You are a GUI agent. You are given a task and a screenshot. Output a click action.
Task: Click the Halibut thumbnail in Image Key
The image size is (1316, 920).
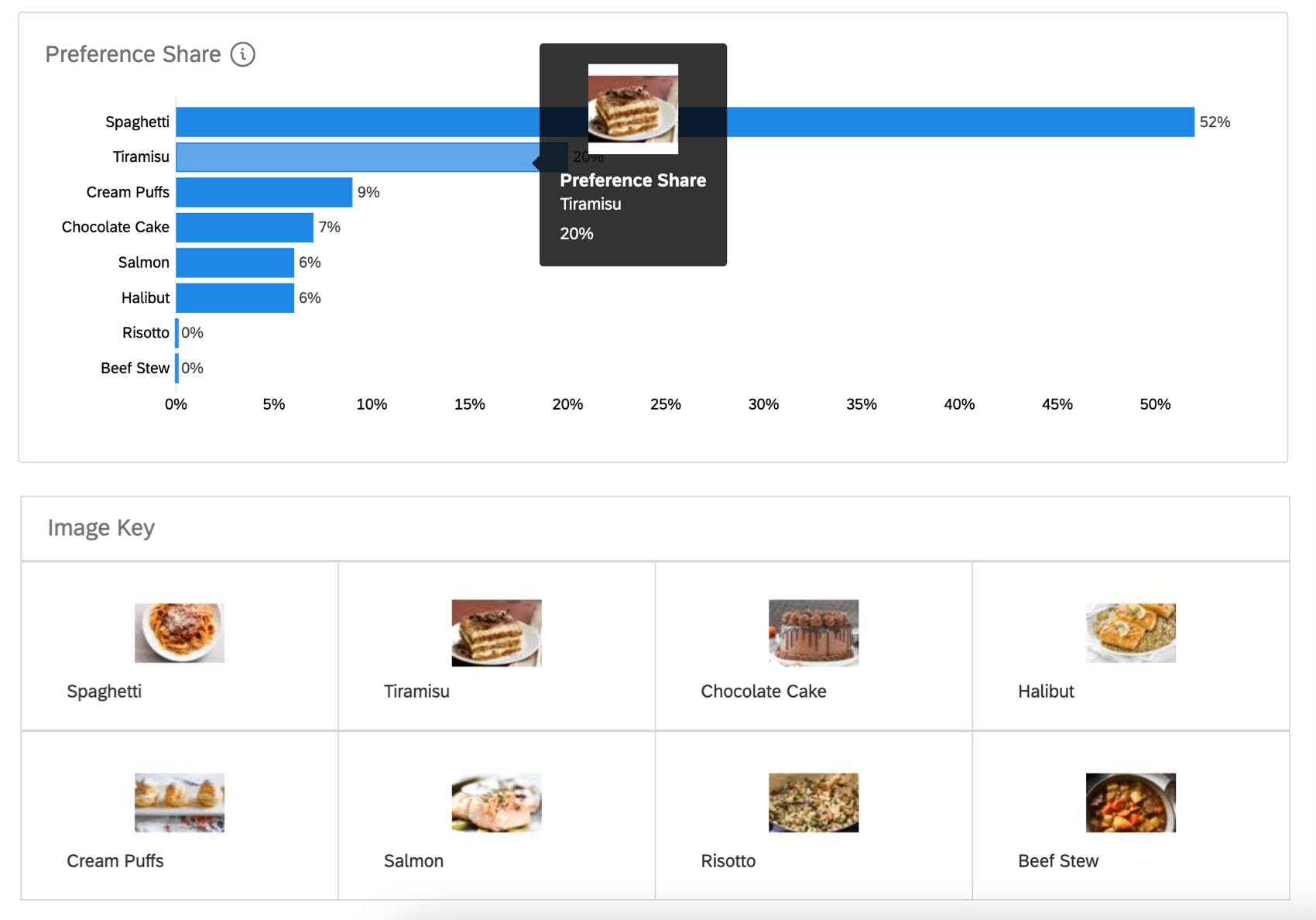pyautogui.click(x=1130, y=633)
